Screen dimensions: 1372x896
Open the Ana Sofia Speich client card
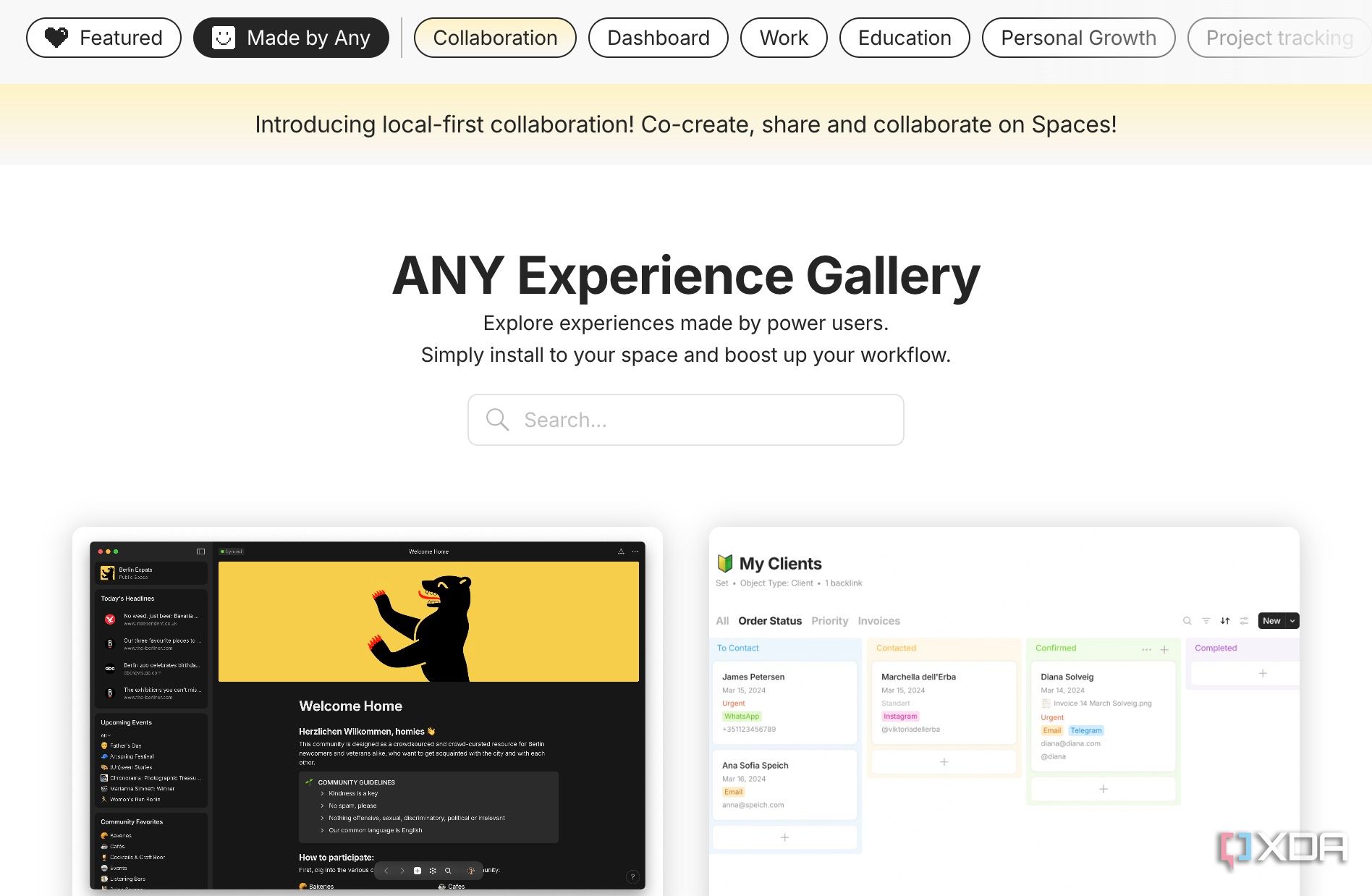[784, 785]
